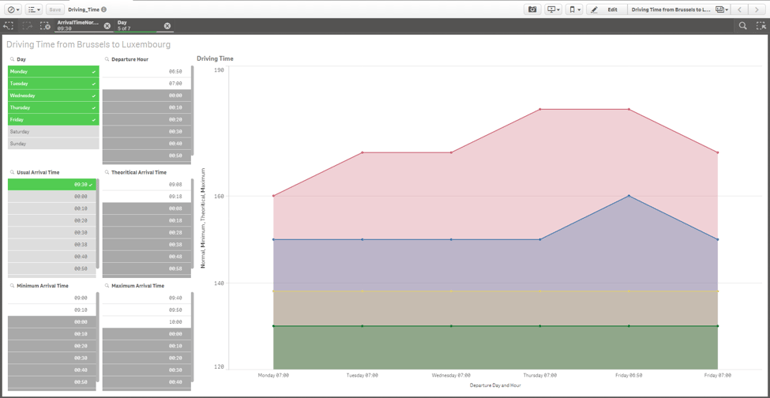Click the Driving Time chart title
The image size is (770, 398).
click(215, 59)
